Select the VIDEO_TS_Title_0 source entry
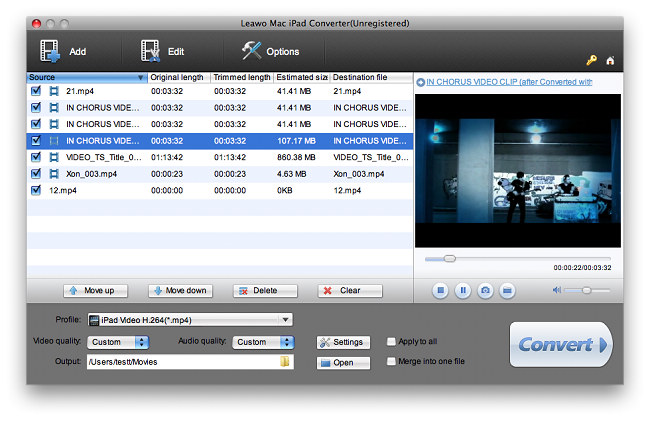This screenshot has width=650, height=421. tap(103, 157)
